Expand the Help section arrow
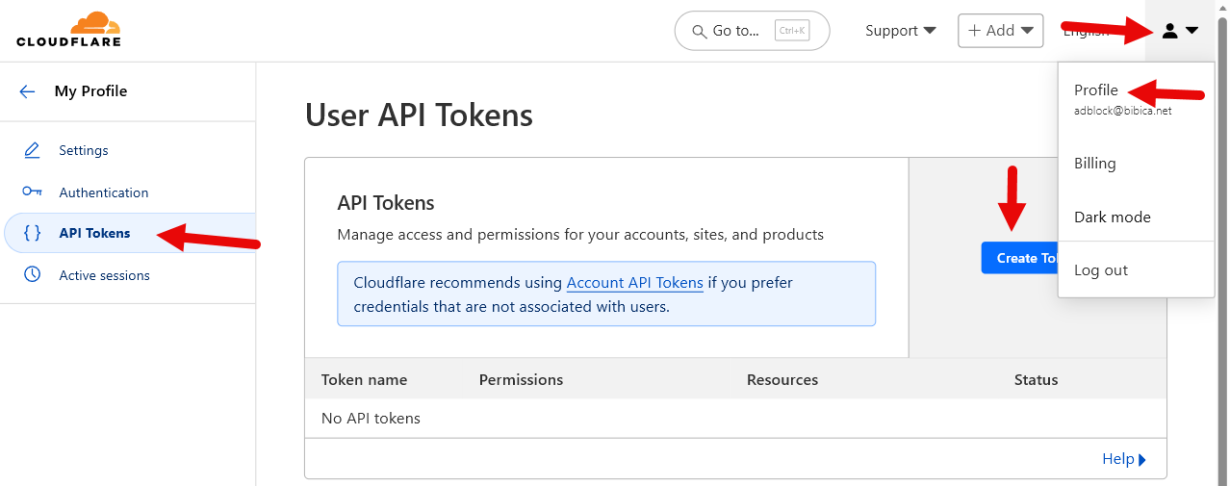1230x486 pixels. pos(1142,459)
